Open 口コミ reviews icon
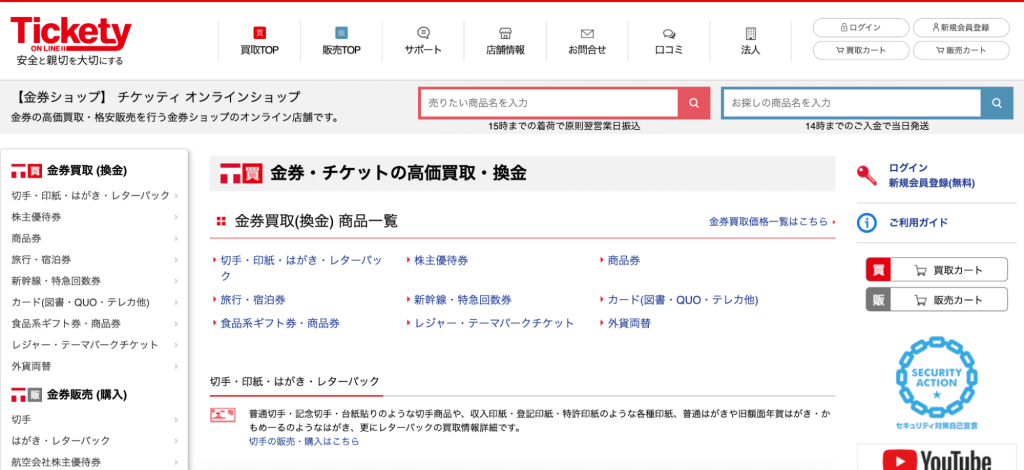The image size is (1024, 470). coord(668,40)
